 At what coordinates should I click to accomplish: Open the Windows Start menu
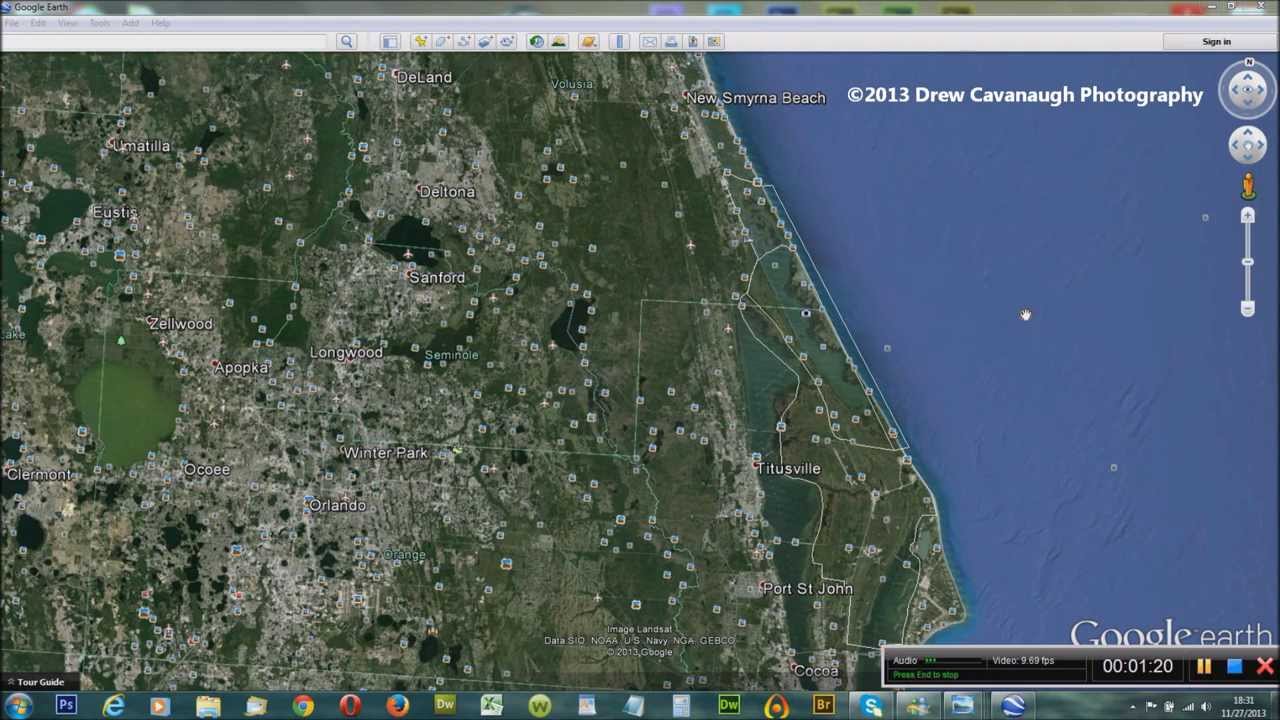[x=18, y=706]
